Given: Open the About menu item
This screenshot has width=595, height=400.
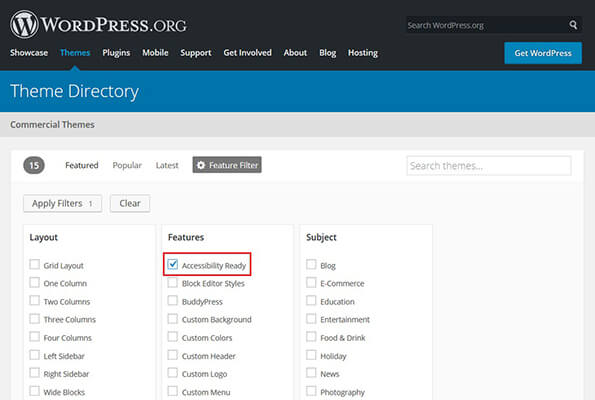Looking at the screenshot, I should tap(295, 53).
